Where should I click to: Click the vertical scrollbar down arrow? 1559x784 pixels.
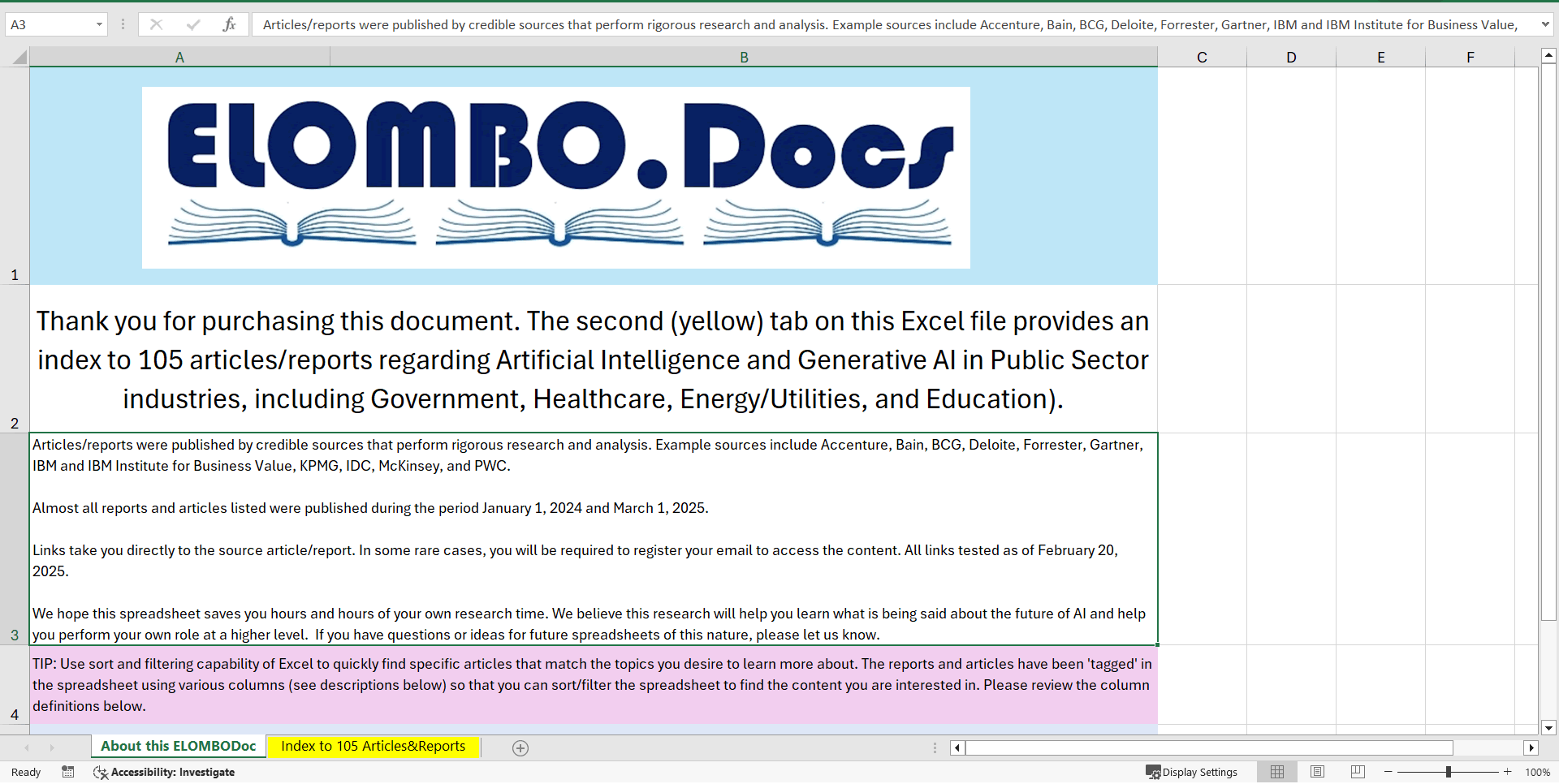1548,728
